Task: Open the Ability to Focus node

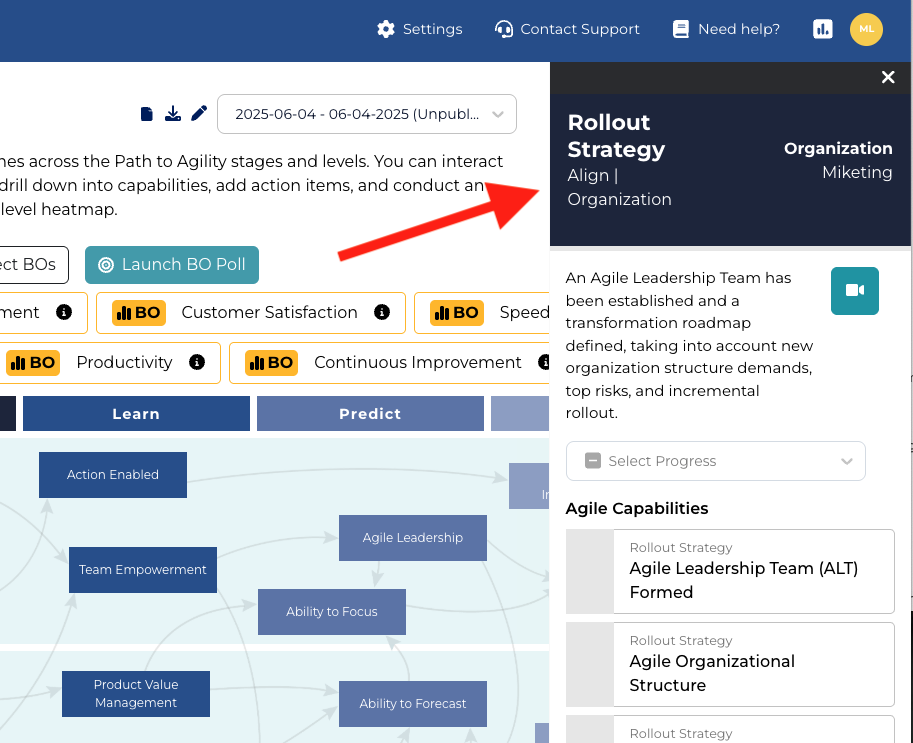Action: click(332, 612)
